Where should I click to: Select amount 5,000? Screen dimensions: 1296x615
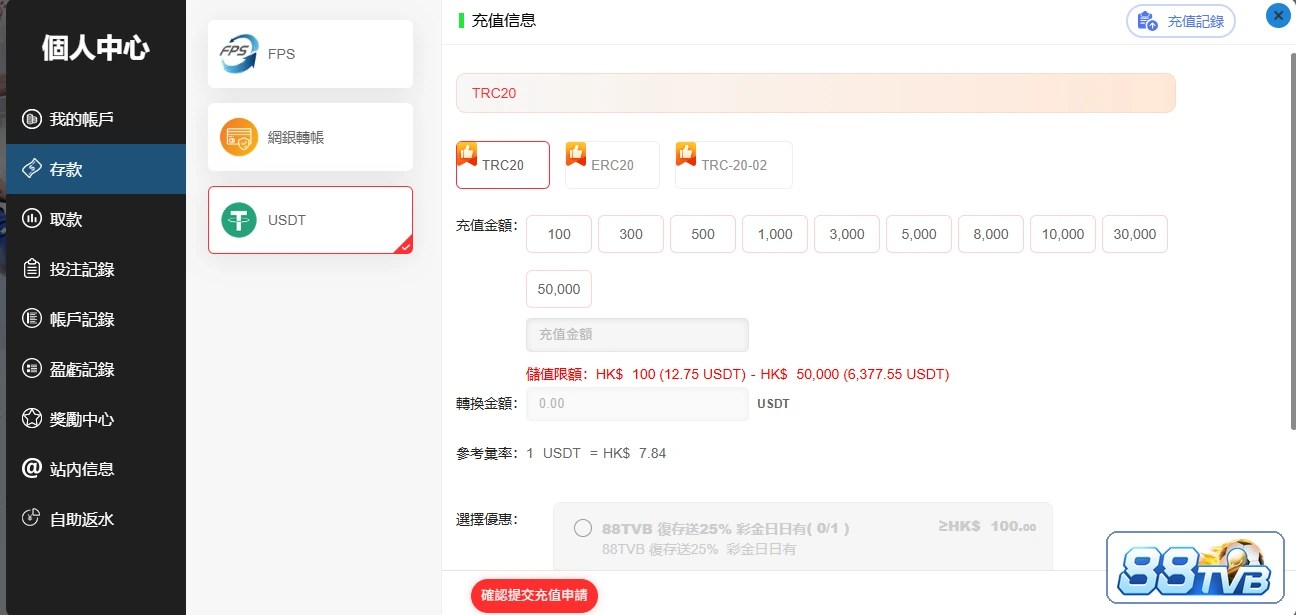919,234
